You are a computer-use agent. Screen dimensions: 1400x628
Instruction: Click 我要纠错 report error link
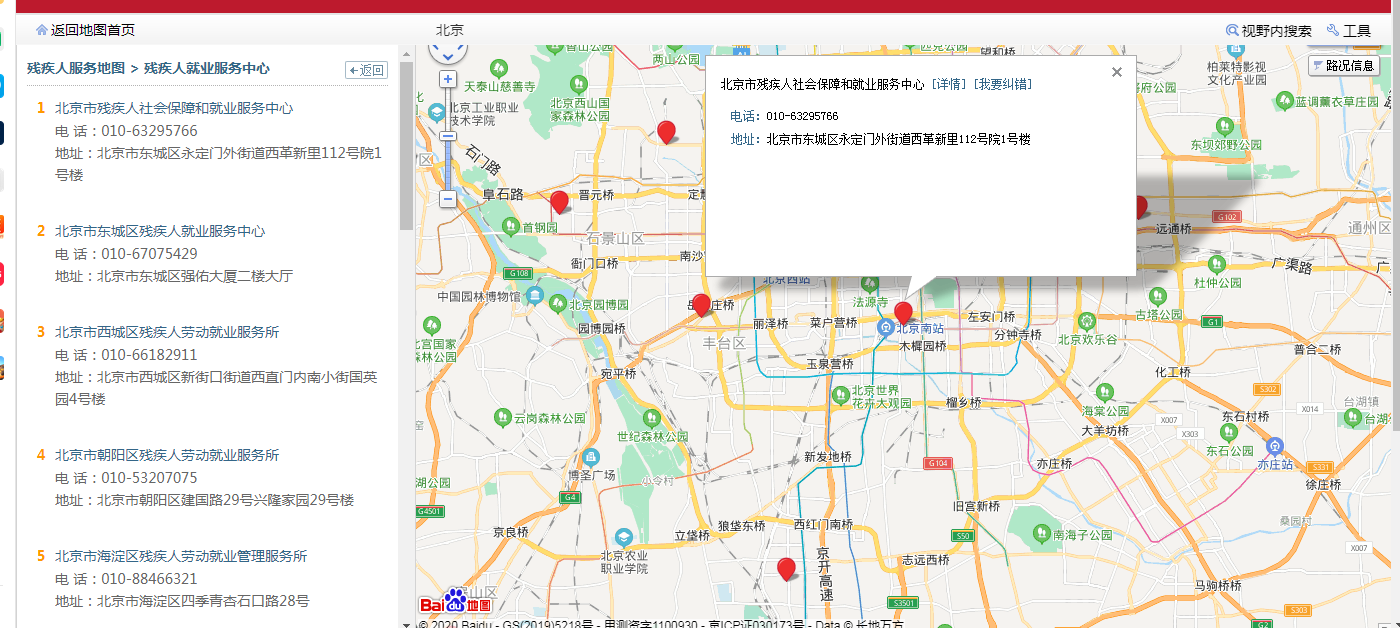[x=1003, y=85]
